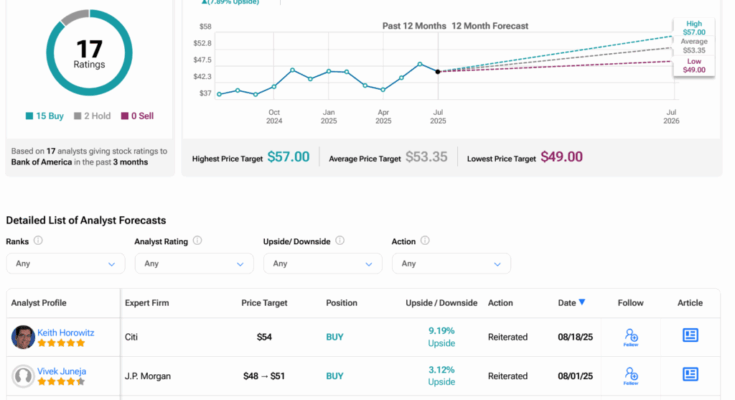This screenshot has height=400, width=735.
Task: Click the Price Target column header
Action: tap(264, 302)
